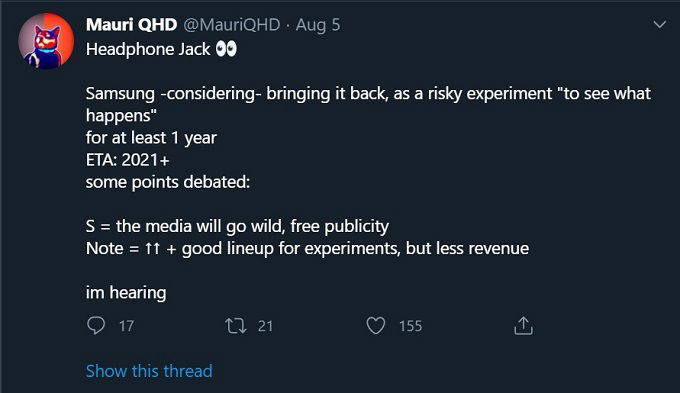Image resolution: width=680 pixels, height=393 pixels.
Task: Retweet this post using the retweet icon
Action: [x=235, y=326]
